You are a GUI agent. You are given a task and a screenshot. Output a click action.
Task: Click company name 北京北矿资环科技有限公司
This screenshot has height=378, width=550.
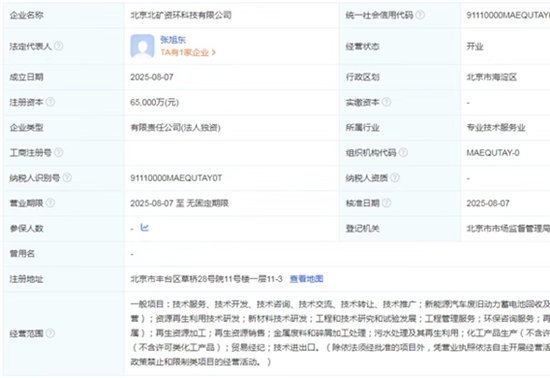click(181, 15)
